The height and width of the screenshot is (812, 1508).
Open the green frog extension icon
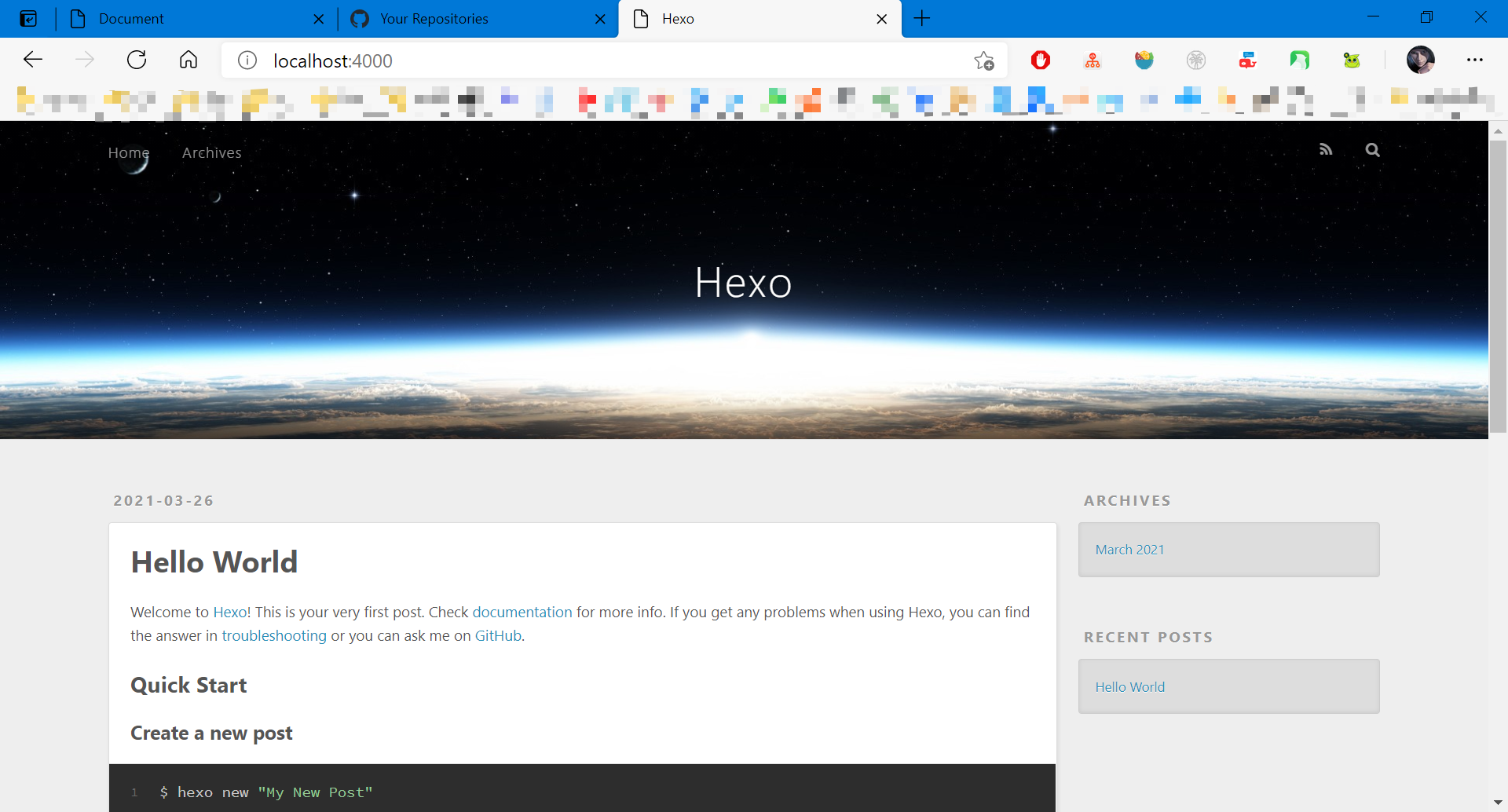point(1352,60)
